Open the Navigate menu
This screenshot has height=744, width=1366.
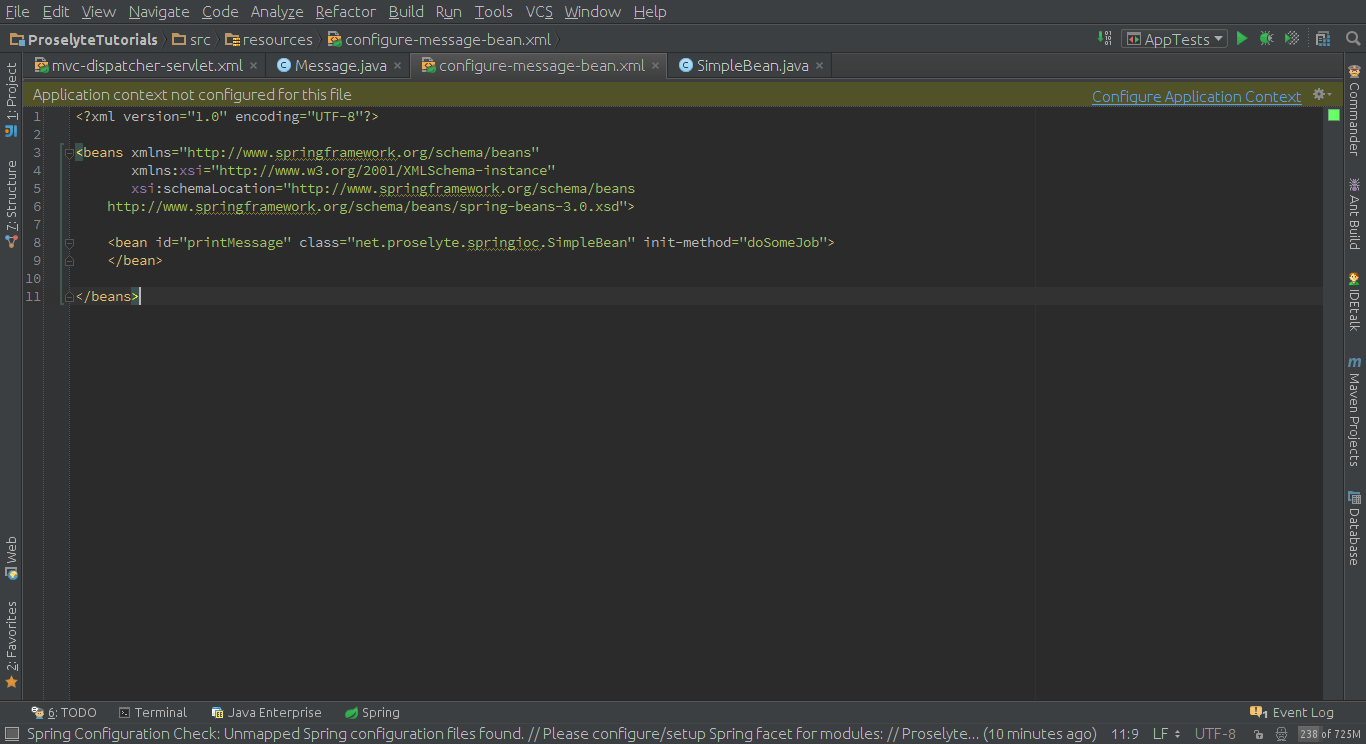tap(159, 12)
